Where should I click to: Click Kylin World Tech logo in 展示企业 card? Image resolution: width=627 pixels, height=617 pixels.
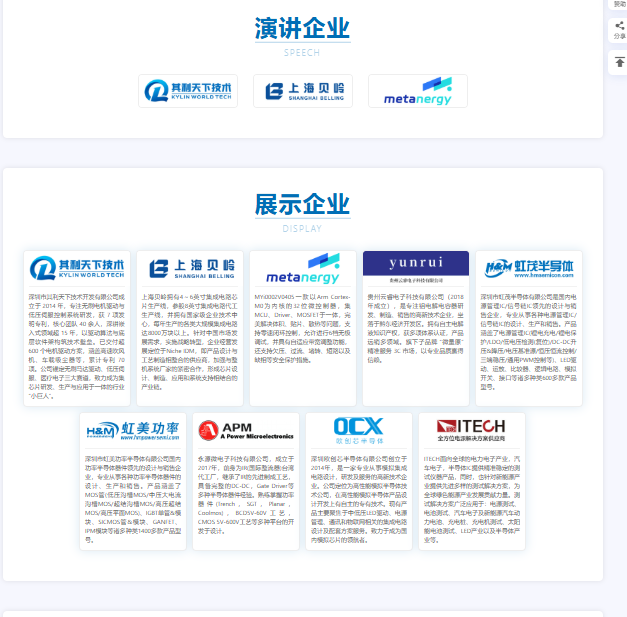pos(77,268)
